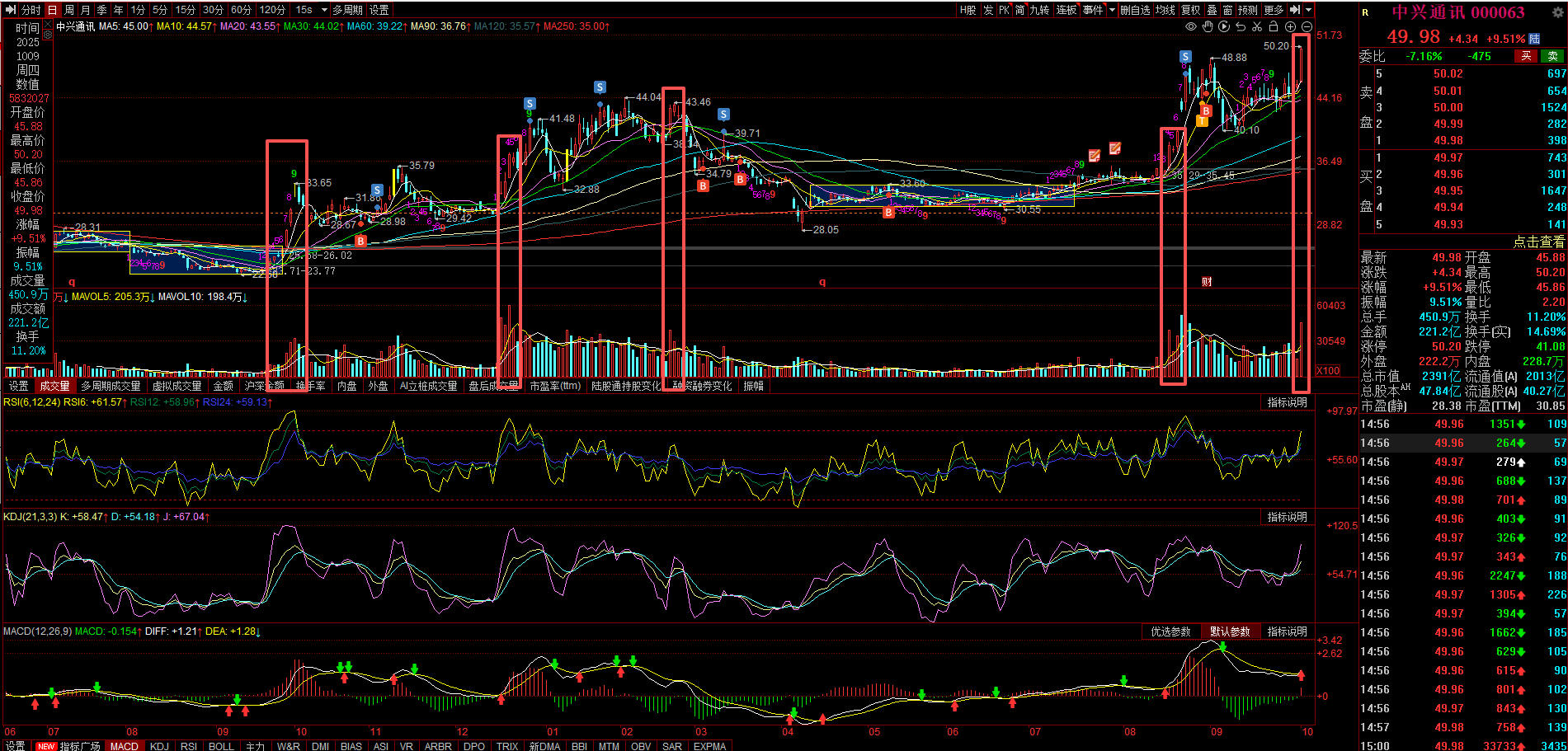This screenshot has width=1568, height=751.
Task: Click the replay play-circle icon
Action: click(1224, 26)
